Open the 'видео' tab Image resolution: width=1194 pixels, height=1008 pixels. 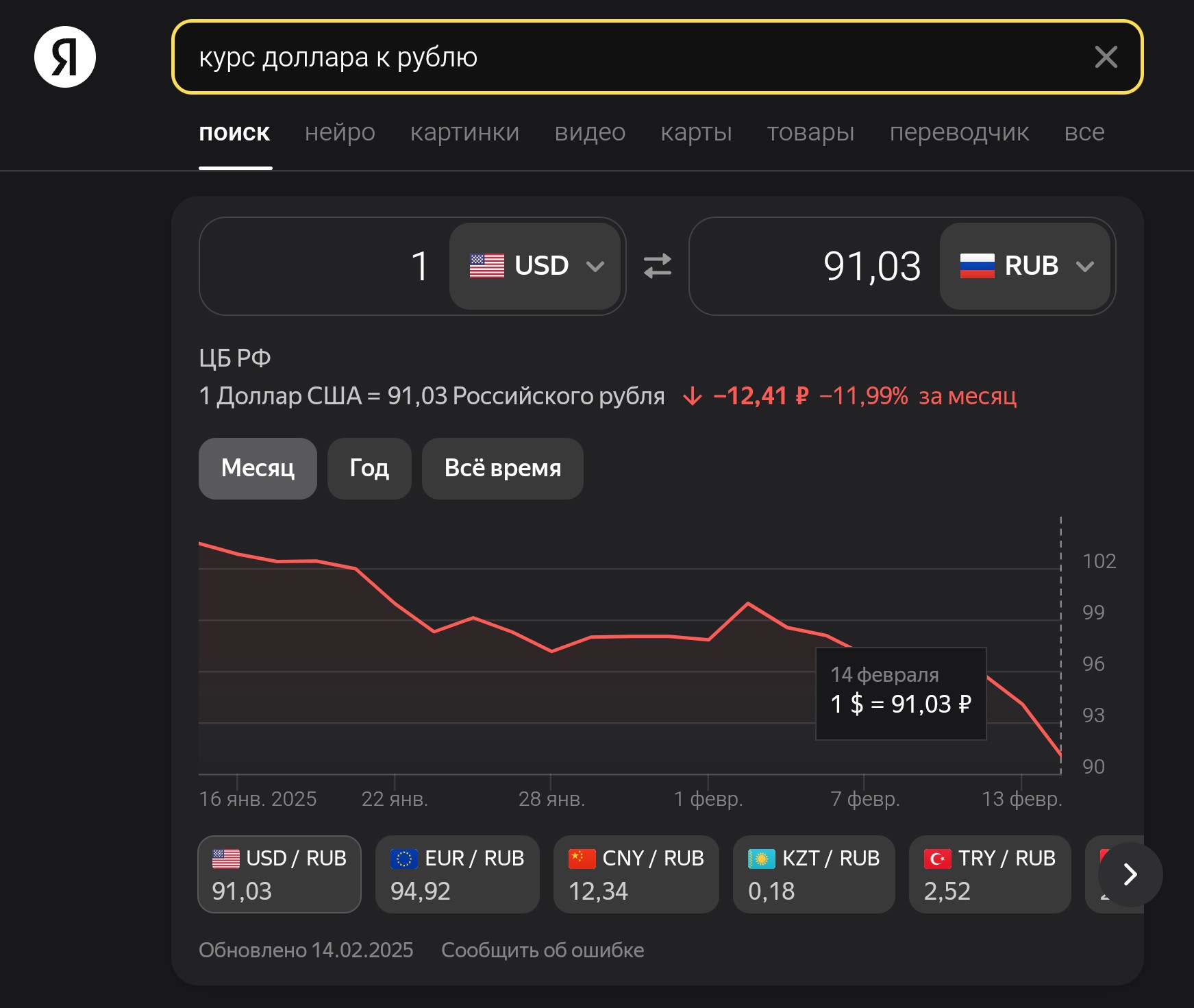pyautogui.click(x=590, y=132)
